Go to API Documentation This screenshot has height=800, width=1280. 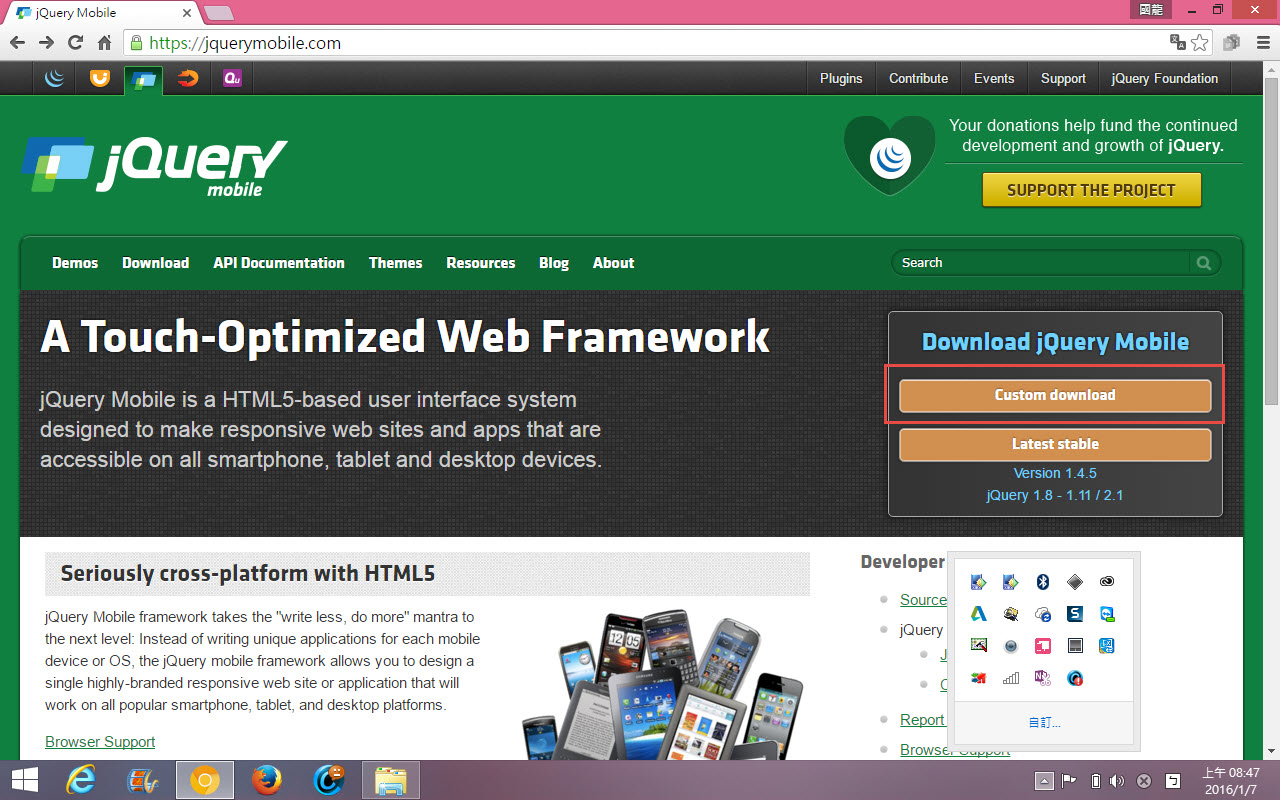[279, 263]
